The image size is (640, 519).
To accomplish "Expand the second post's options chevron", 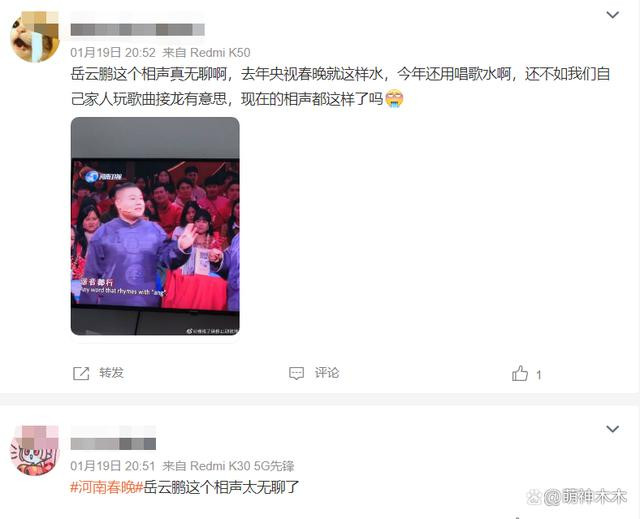I will (613, 429).
